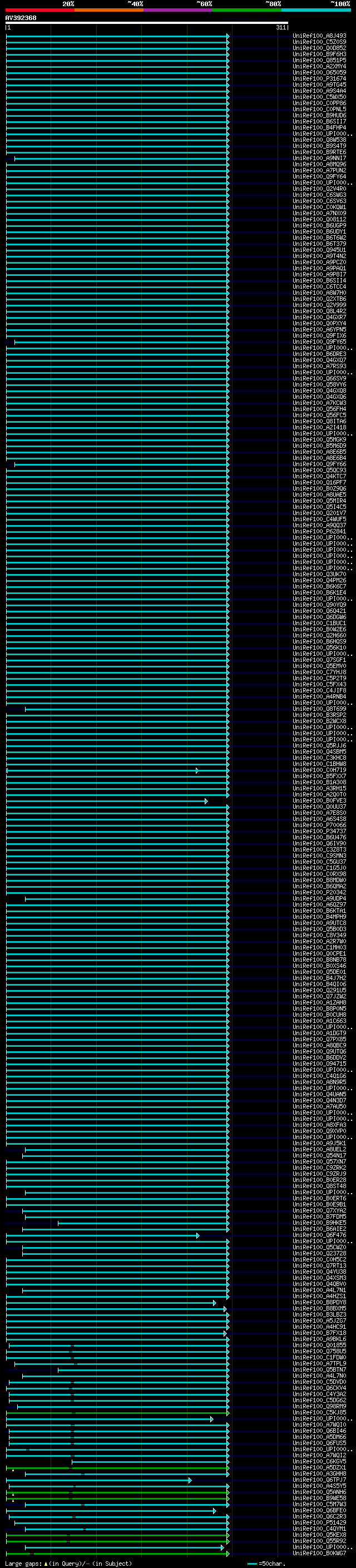Click the Large gaps legend text
The image size is (356, 1568).
tap(68, 1564)
